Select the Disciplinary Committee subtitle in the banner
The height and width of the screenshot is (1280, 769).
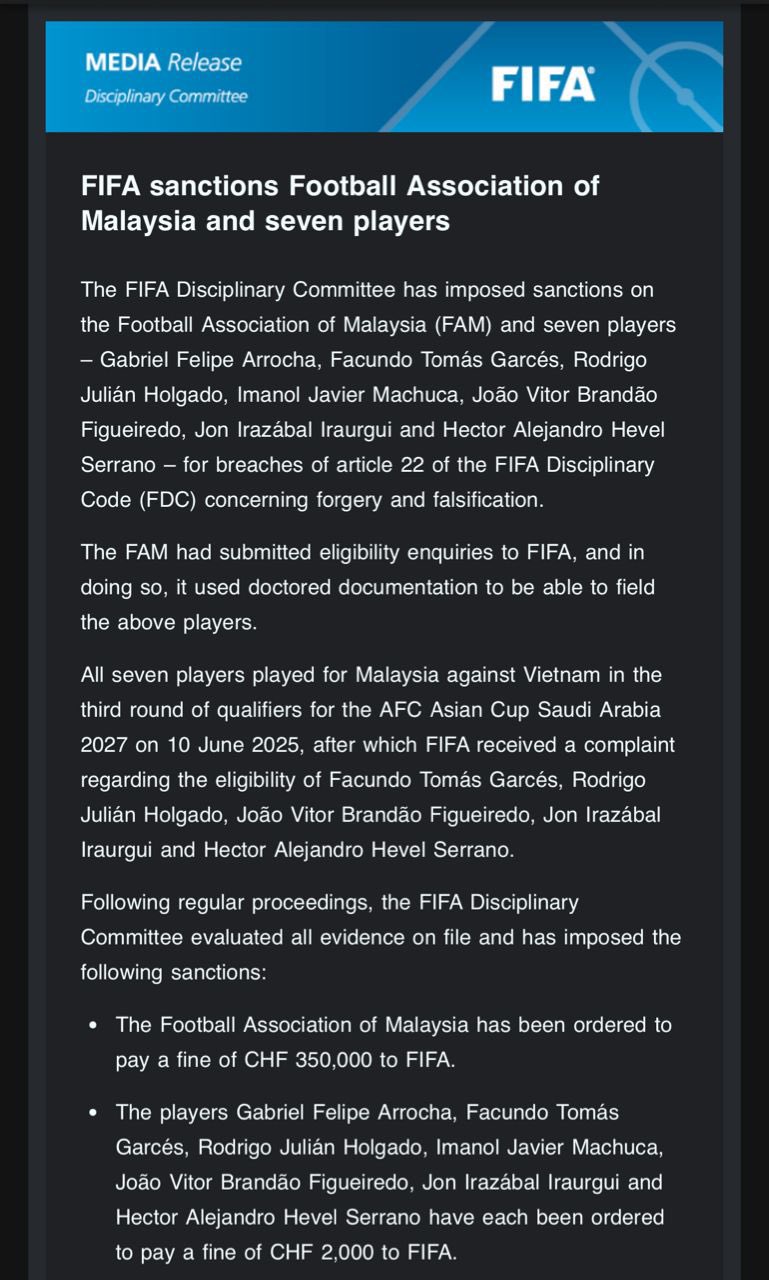166,97
